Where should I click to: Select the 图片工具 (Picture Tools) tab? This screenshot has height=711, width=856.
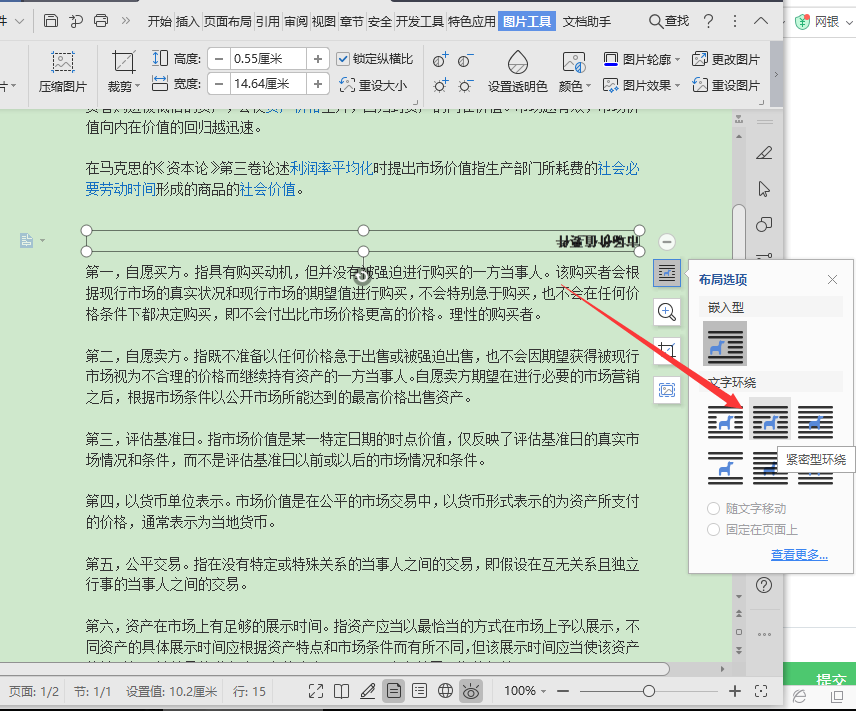click(x=527, y=21)
